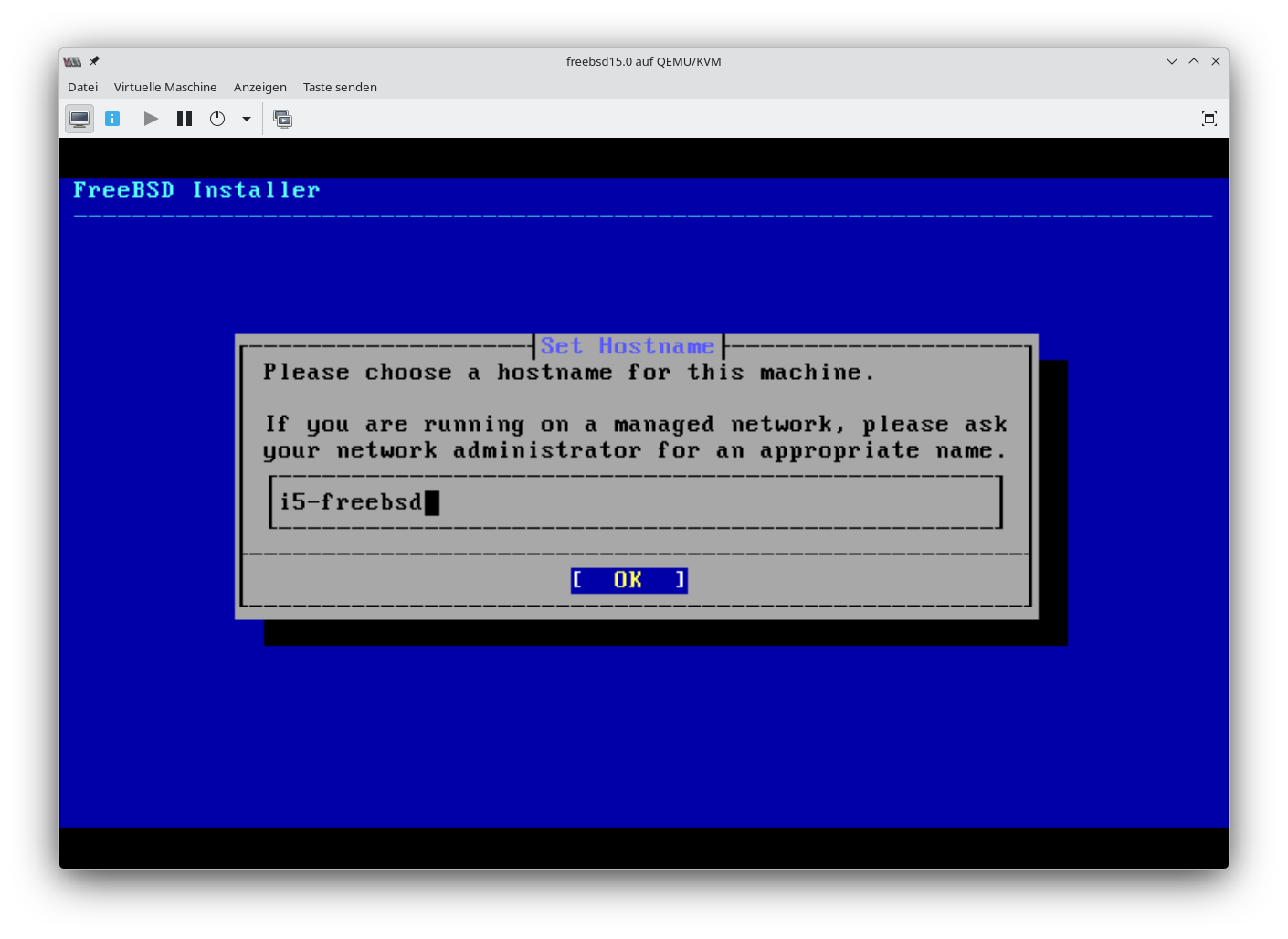Minimize the freebsd15.0 window
Screen dimensions: 1288x939
[x=1172, y=61]
